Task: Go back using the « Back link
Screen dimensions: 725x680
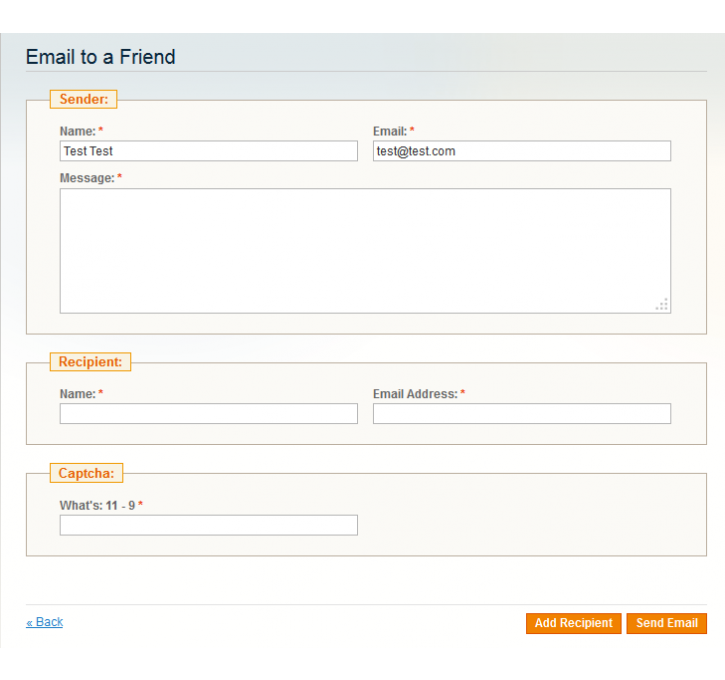Action: (x=44, y=622)
